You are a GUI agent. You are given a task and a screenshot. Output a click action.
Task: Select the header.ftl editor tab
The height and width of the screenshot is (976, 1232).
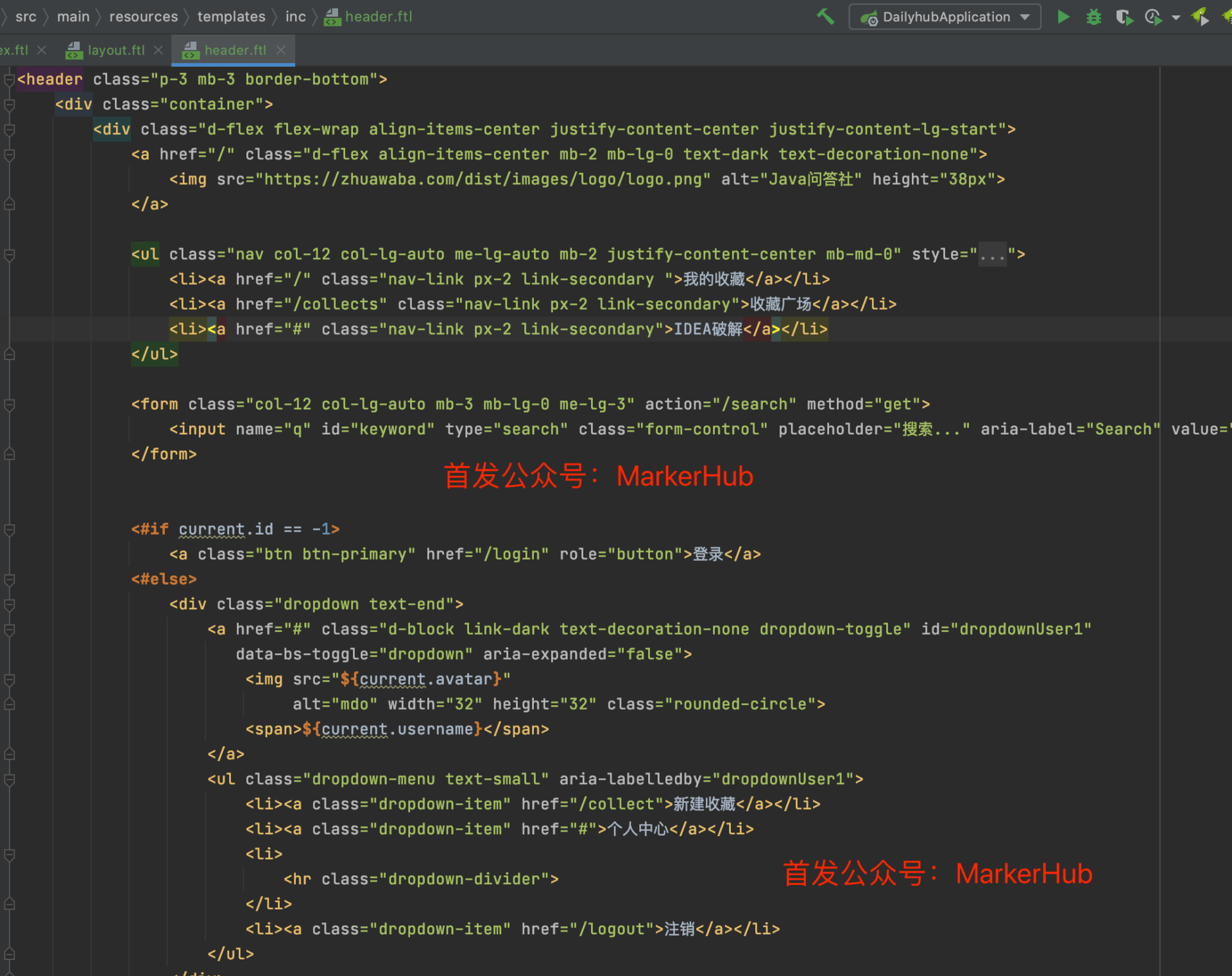click(235, 50)
